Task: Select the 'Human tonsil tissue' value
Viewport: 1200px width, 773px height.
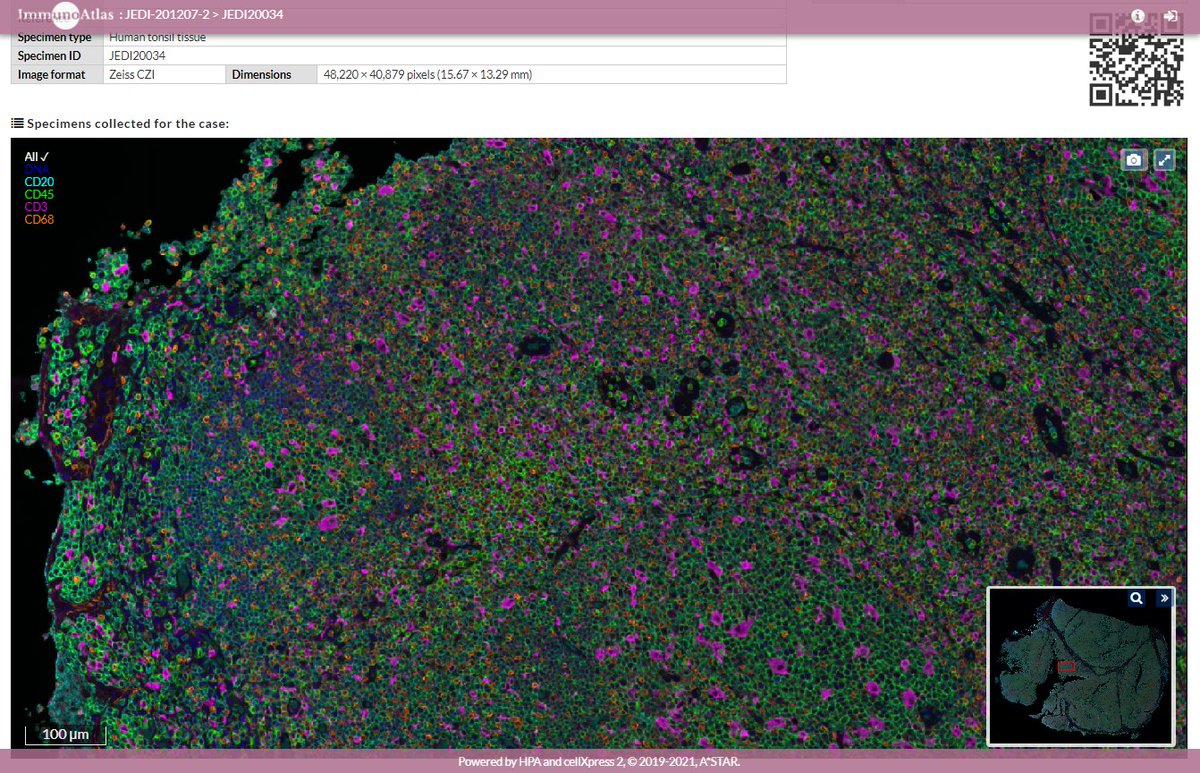Action: 445,38
